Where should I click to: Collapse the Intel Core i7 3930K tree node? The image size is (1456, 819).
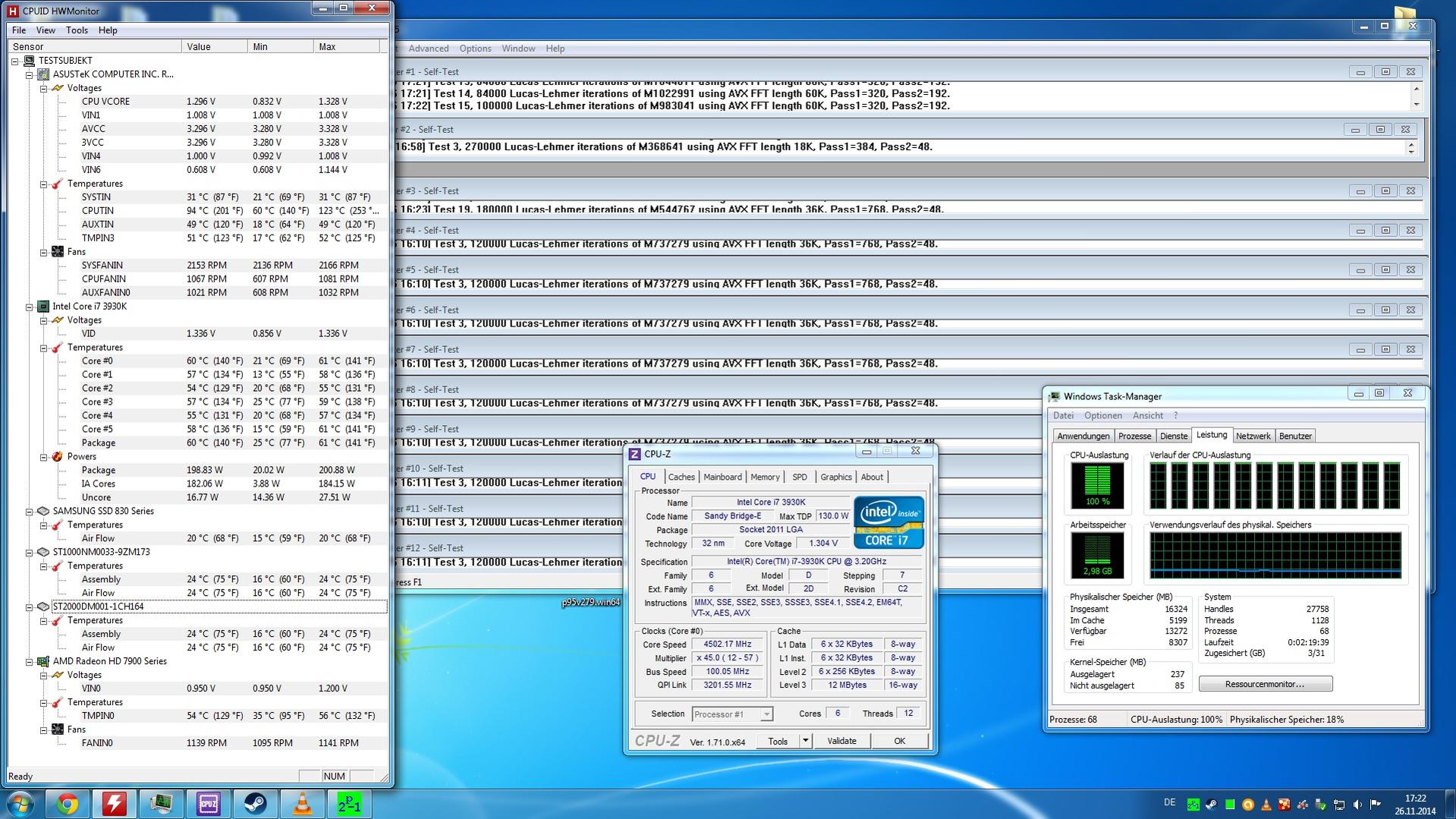[30, 307]
